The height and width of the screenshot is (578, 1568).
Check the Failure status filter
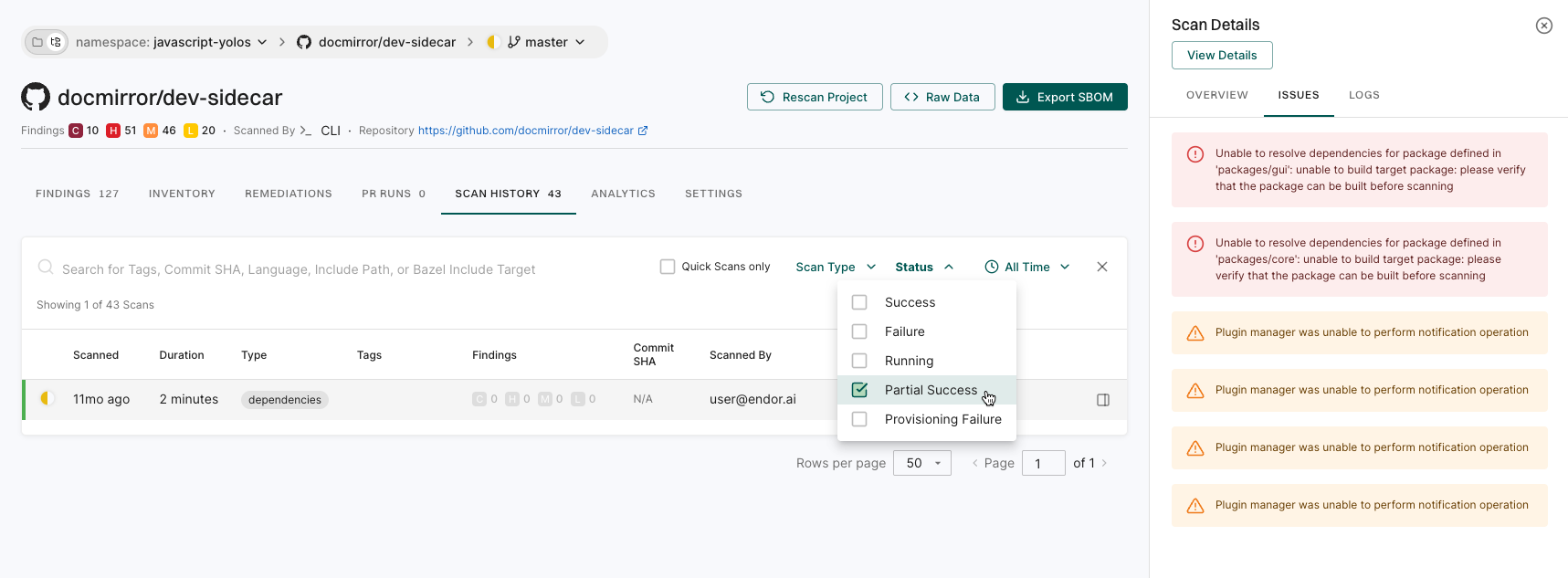859,331
